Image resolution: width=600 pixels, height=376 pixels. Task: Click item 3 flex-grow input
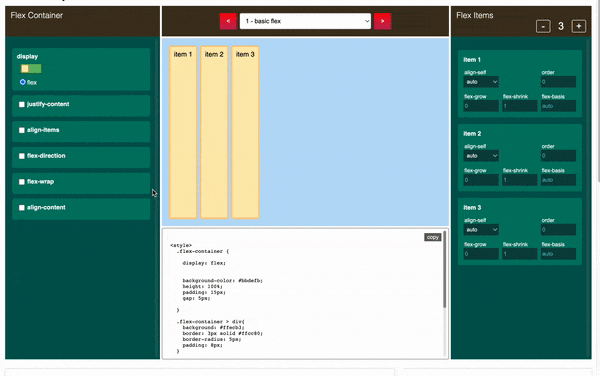(481, 254)
